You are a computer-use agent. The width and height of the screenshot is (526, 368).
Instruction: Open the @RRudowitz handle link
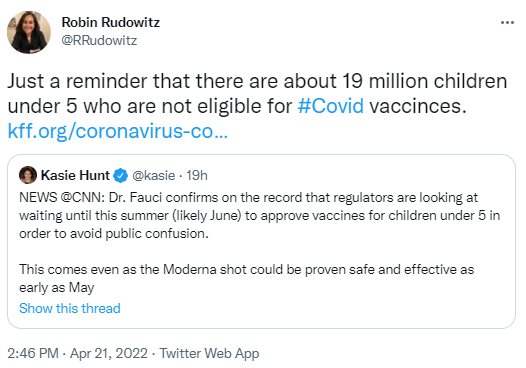(99, 41)
